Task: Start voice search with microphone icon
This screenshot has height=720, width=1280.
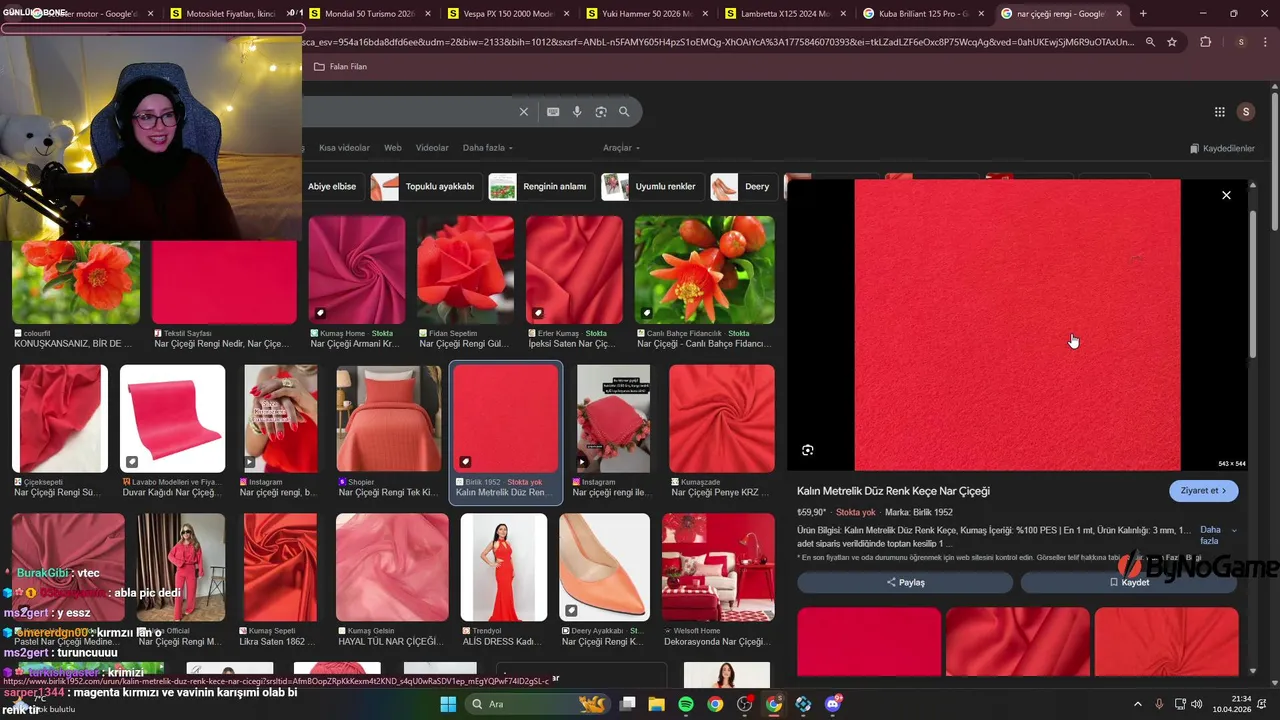Action: click(x=577, y=112)
